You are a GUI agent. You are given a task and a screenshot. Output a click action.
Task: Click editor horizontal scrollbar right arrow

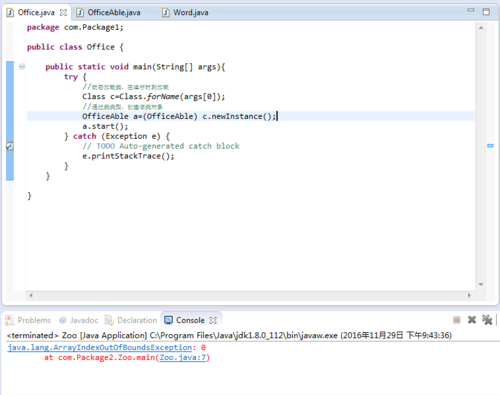click(469, 295)
